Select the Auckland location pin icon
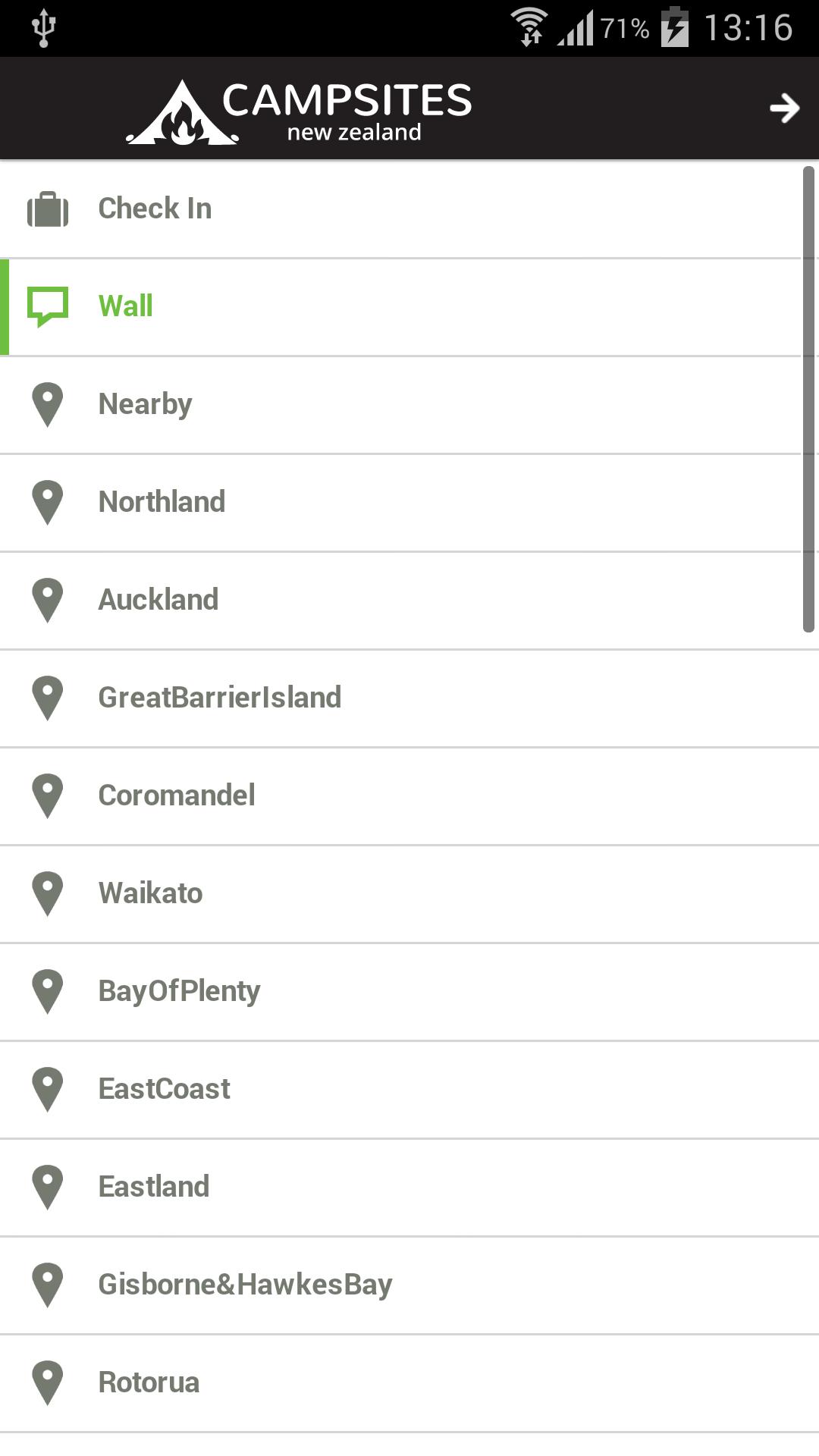 pyautogui.click(x=48, y=600)
